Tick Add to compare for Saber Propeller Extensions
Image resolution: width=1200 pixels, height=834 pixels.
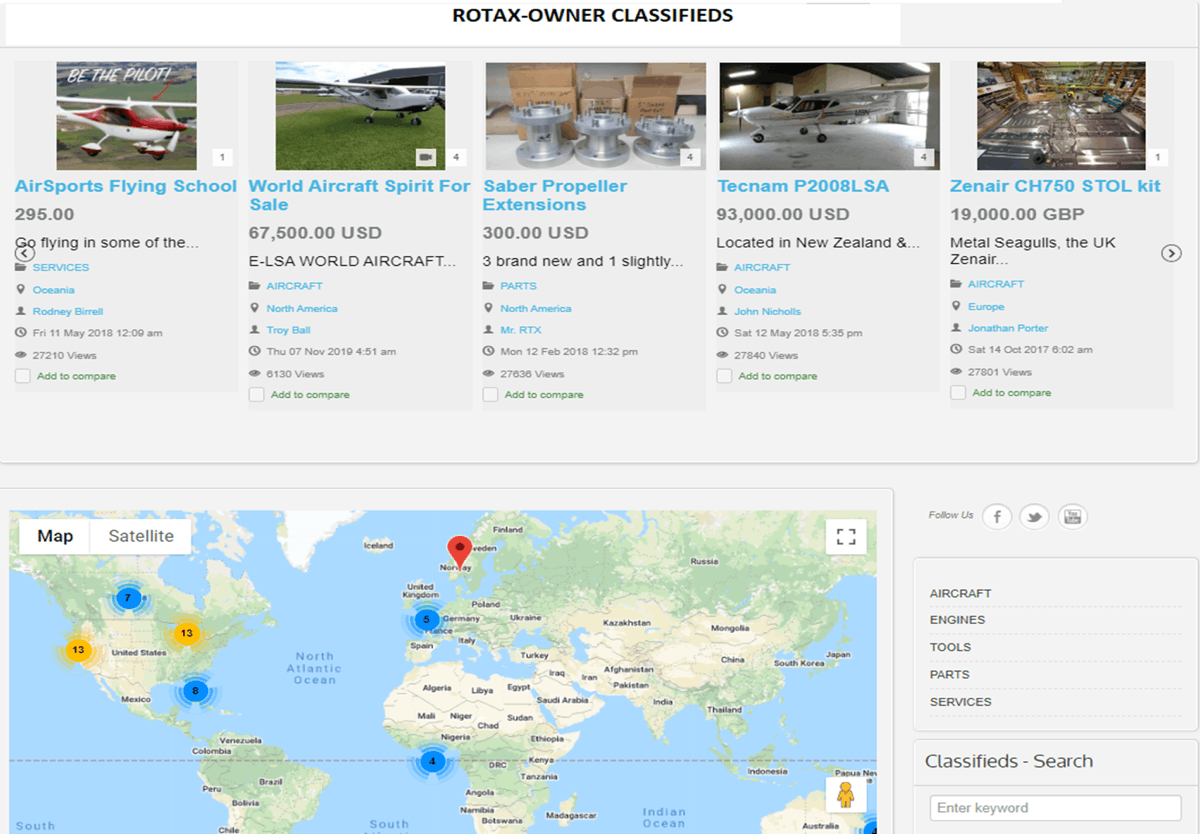pos(491,395)
